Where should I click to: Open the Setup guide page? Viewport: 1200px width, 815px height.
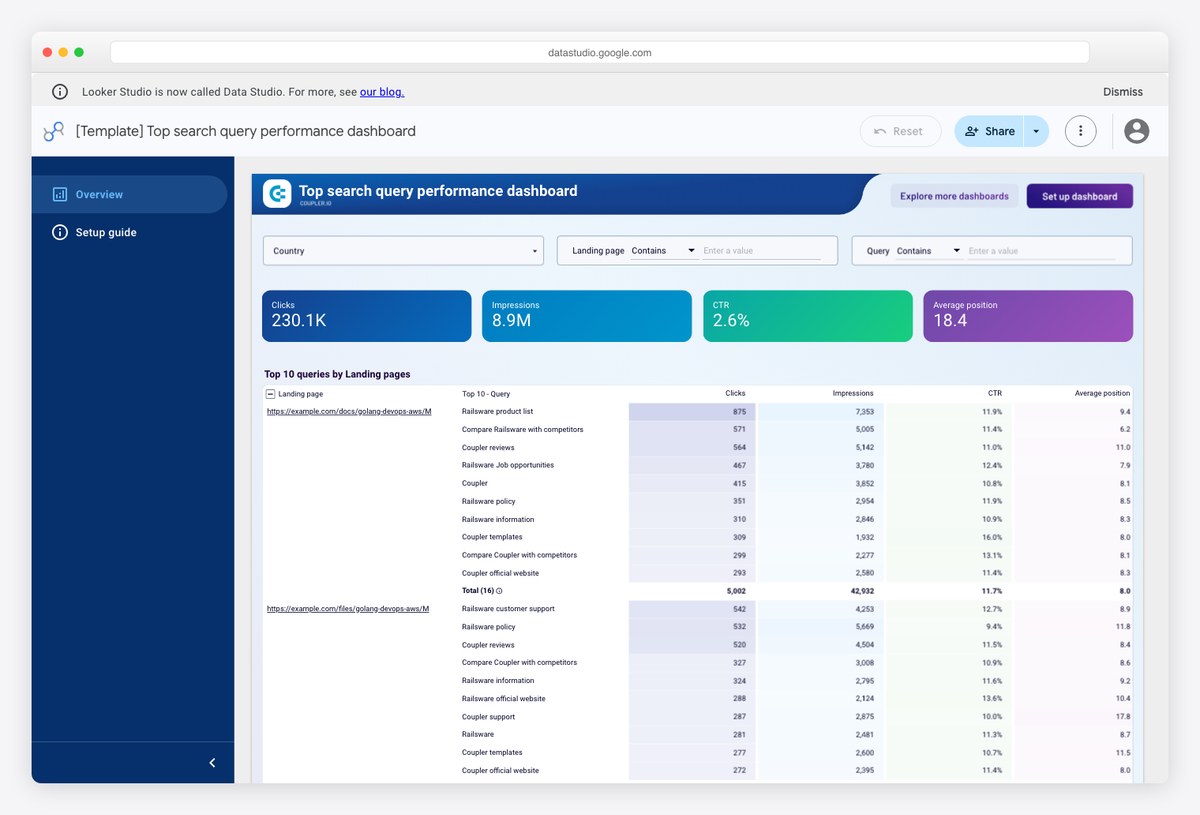(x=129, y=232)
